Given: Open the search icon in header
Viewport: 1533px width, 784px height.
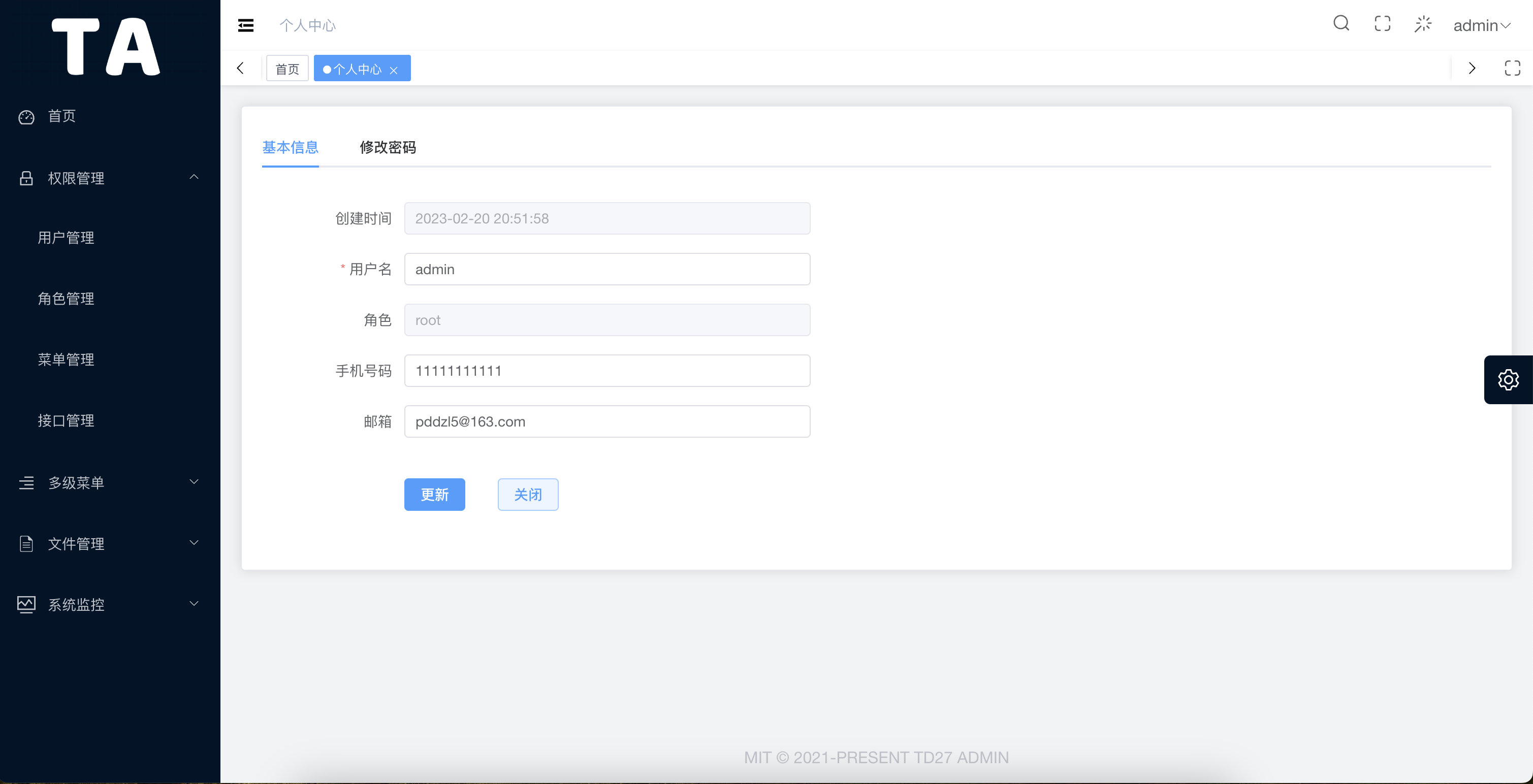Looking at the screenshot, I should [x=1341, y=24].
